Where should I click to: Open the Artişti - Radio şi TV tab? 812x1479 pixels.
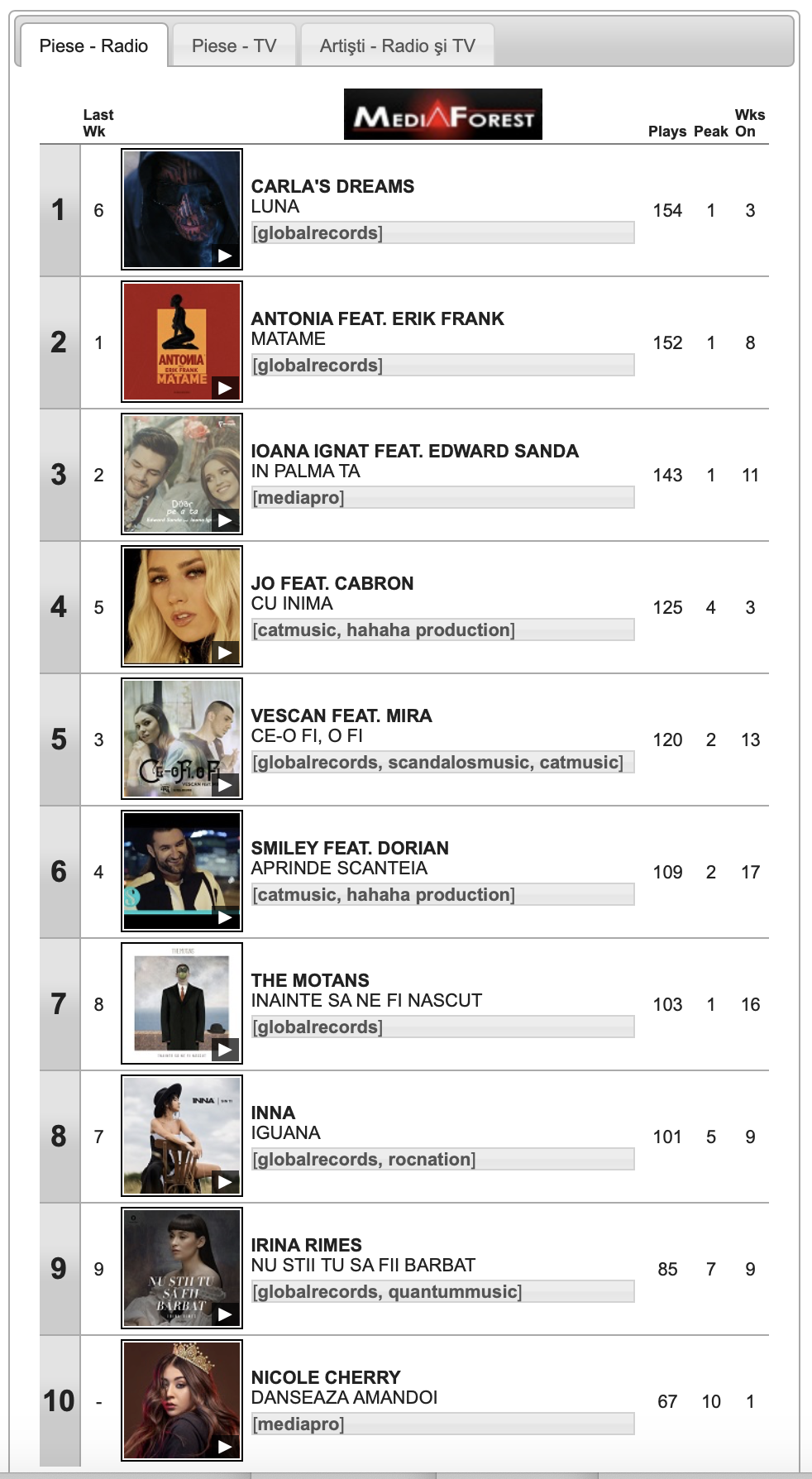pos(398,45)
